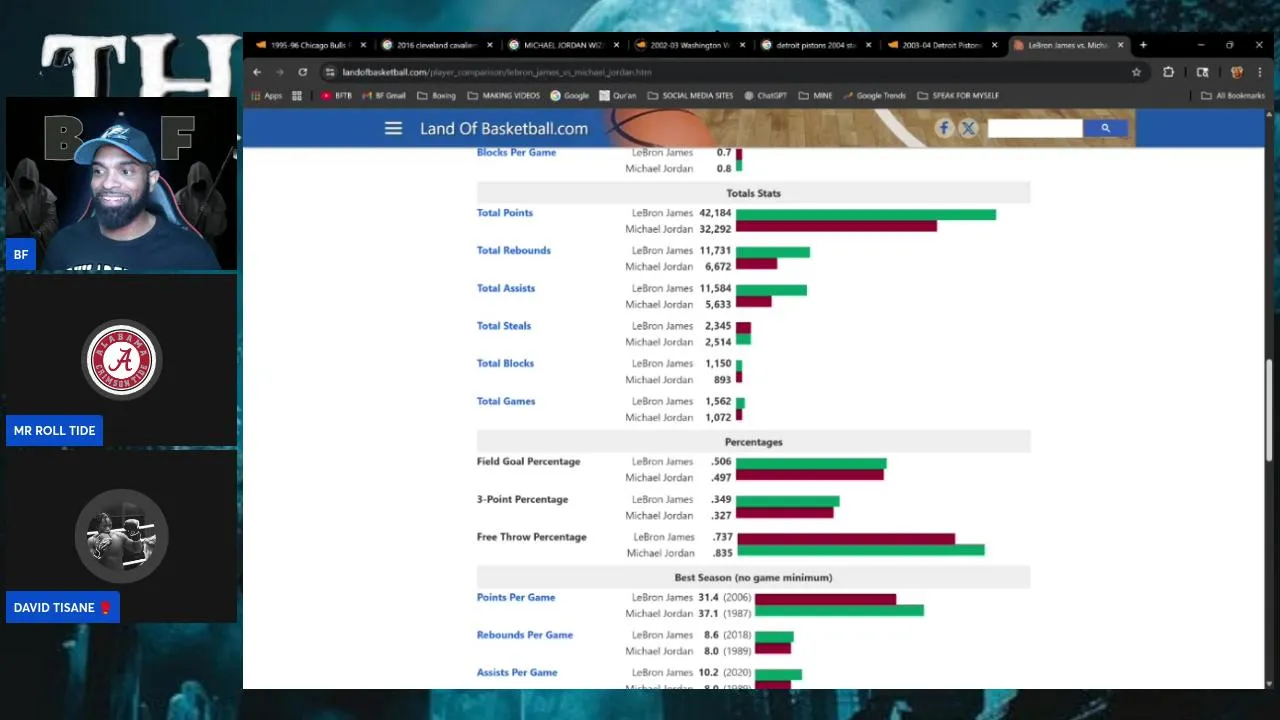Go forward with browser forward arrow

279,72
